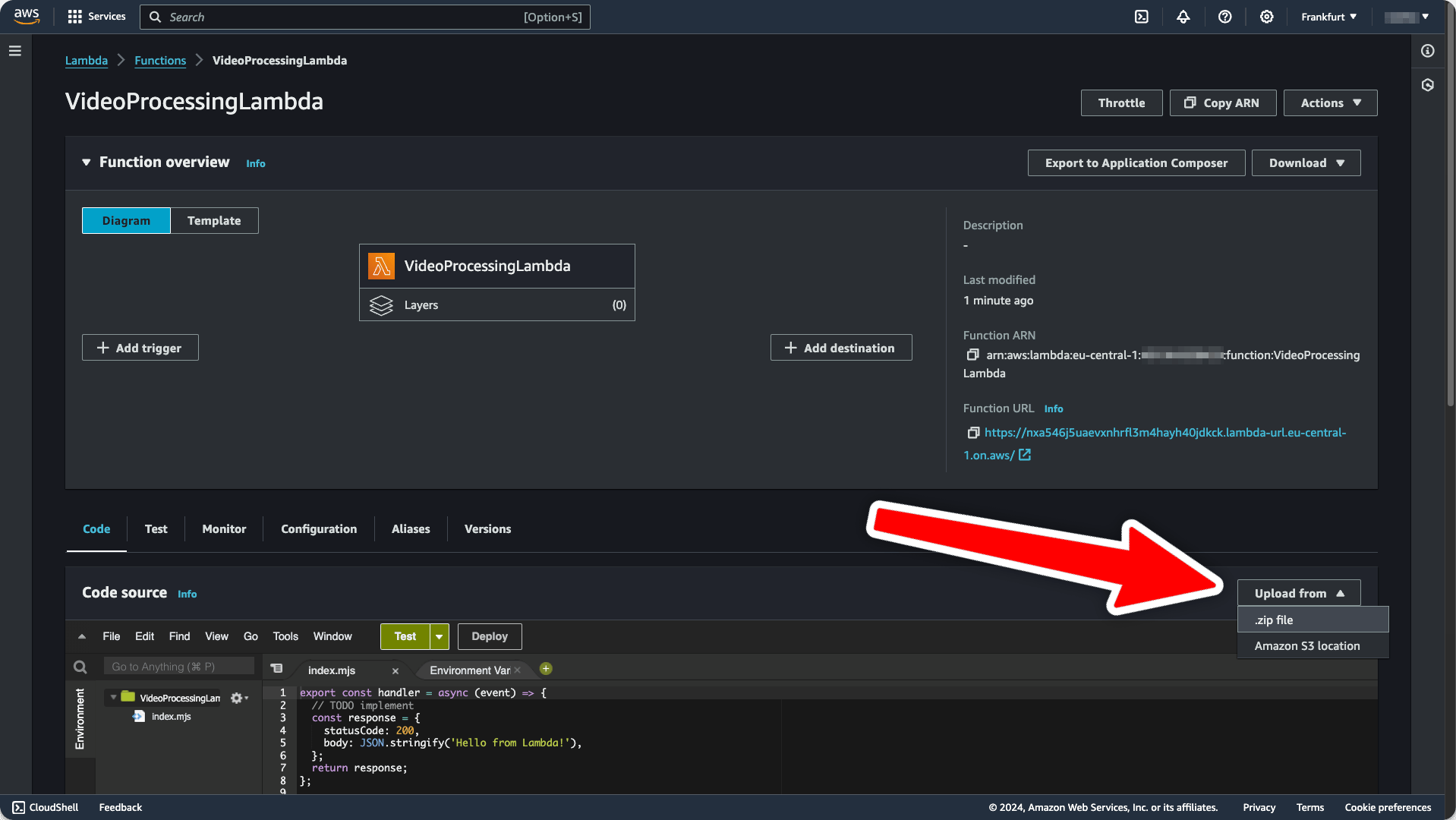Screen dimensions: 1456x820
Task: Open the editor Window menu
Action: point(332,637)
